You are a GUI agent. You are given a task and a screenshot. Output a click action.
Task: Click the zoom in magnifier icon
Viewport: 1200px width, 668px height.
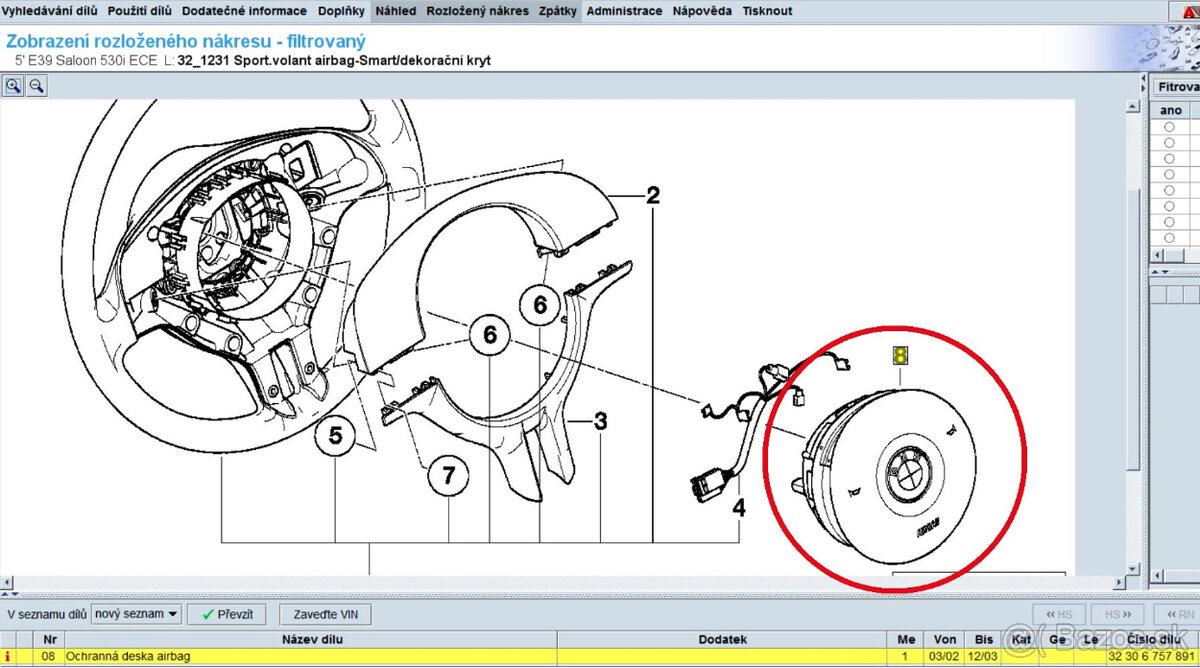click(14, 86)
